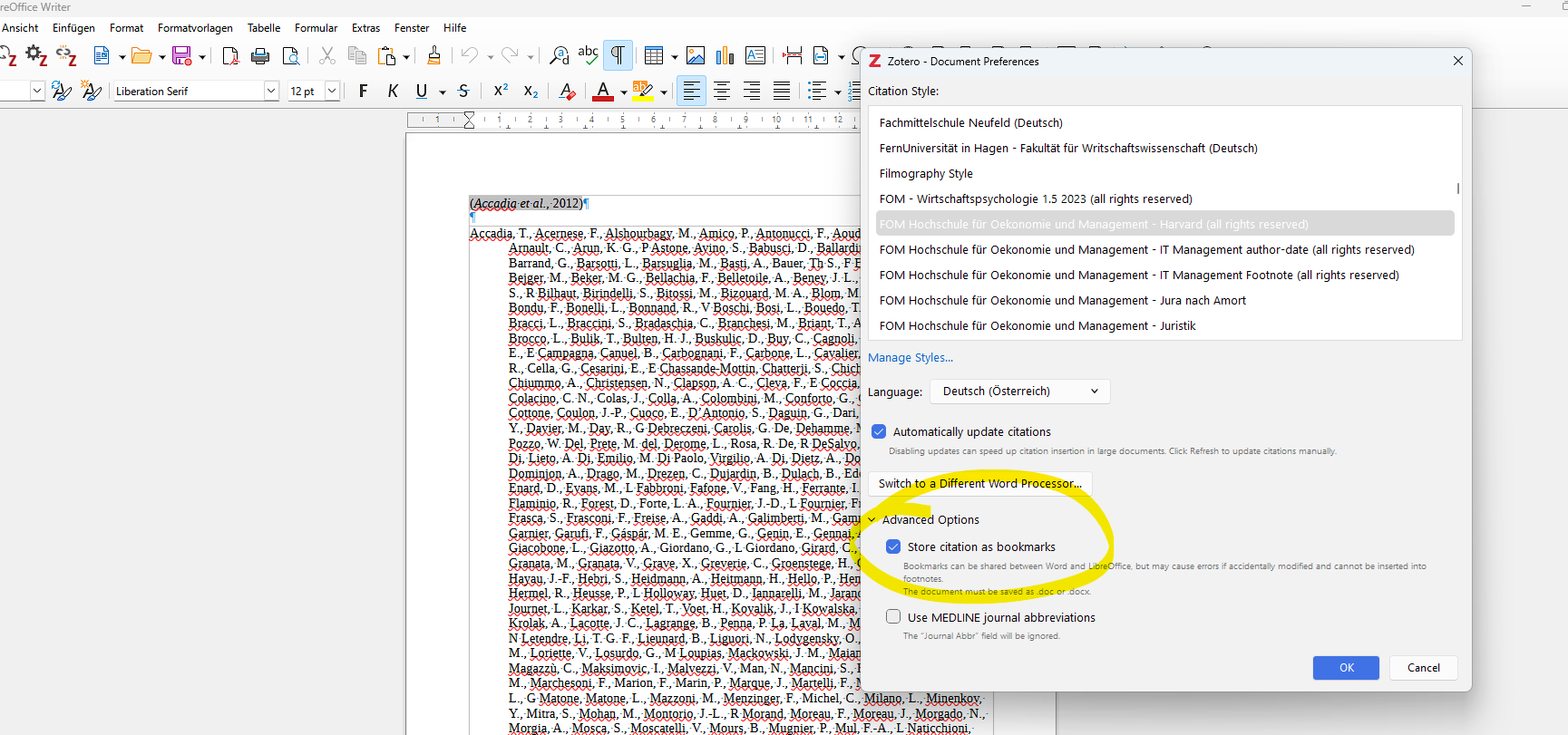Insert an image

coord(696,56)
